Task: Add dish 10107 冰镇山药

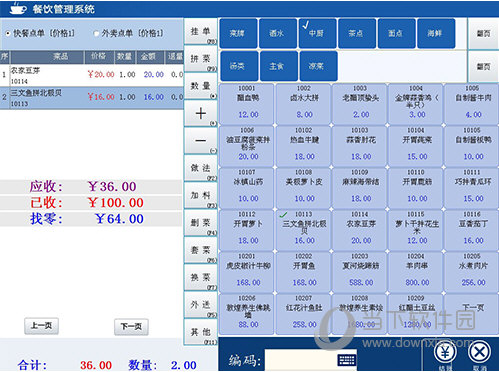Action: click(x=247, y=188)
